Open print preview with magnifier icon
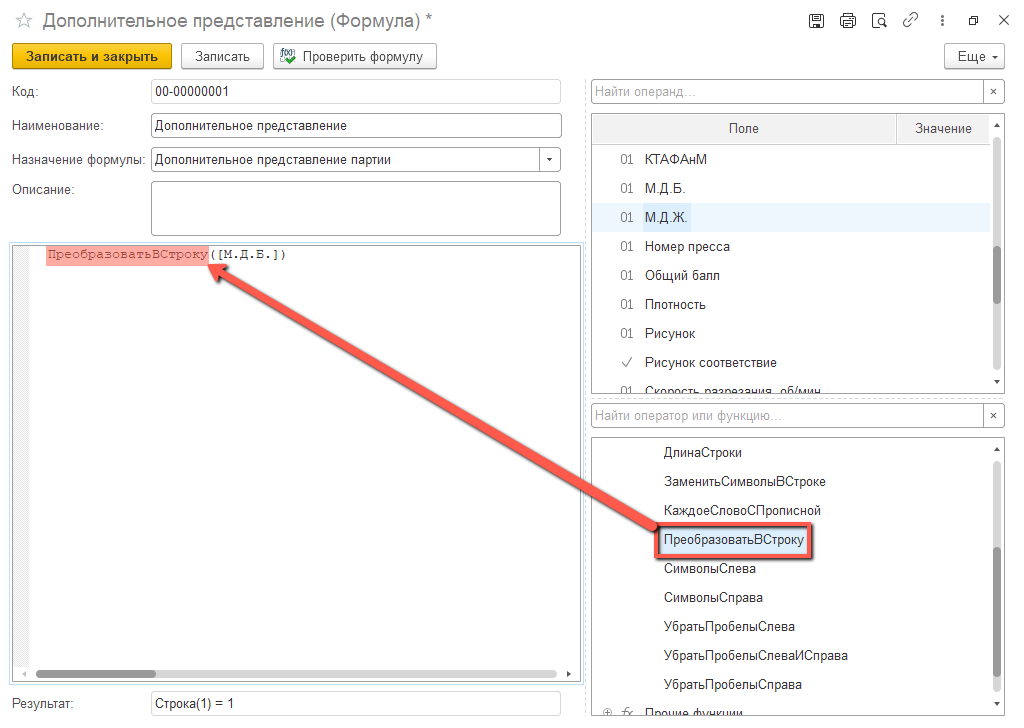1024x728 pixels. 879,20
